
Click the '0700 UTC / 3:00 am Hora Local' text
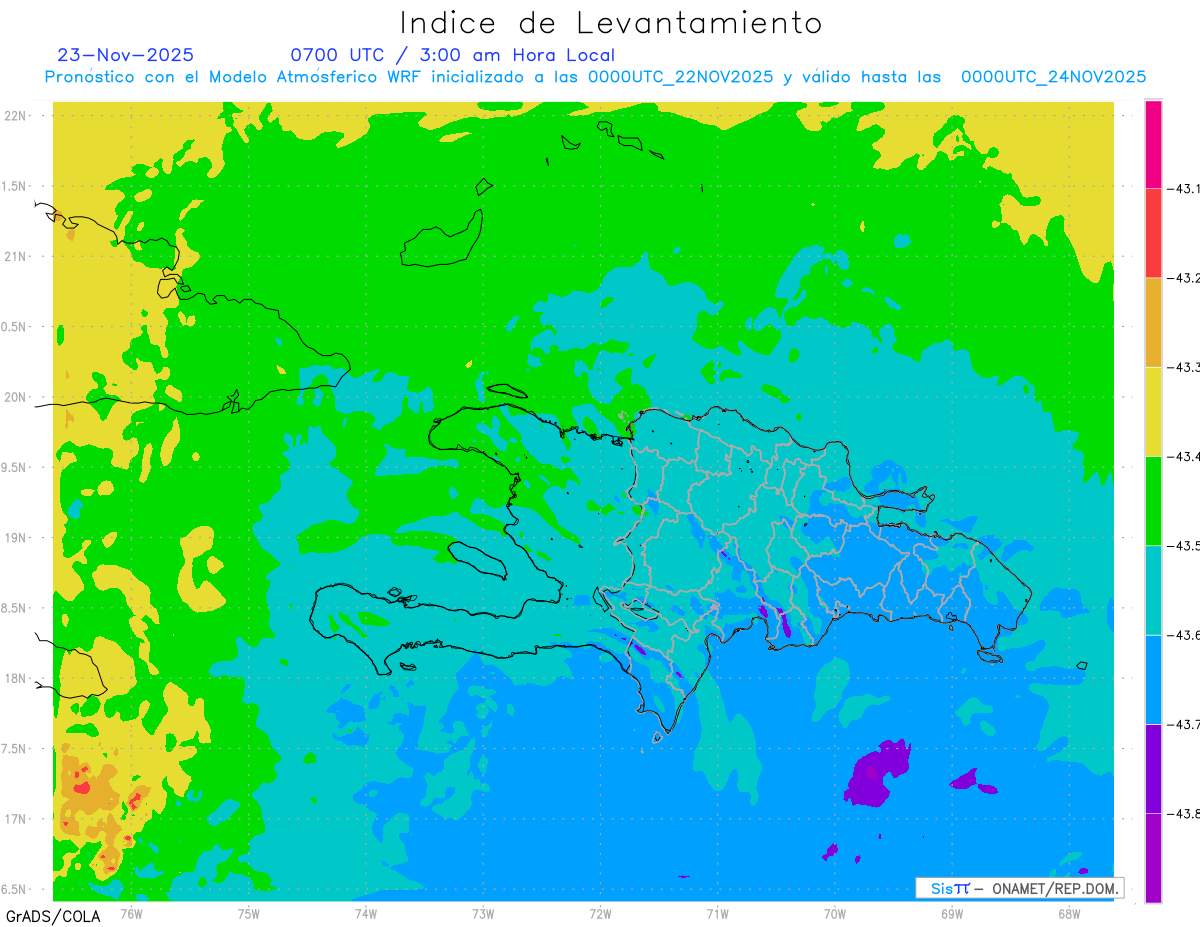pos(453,55)
